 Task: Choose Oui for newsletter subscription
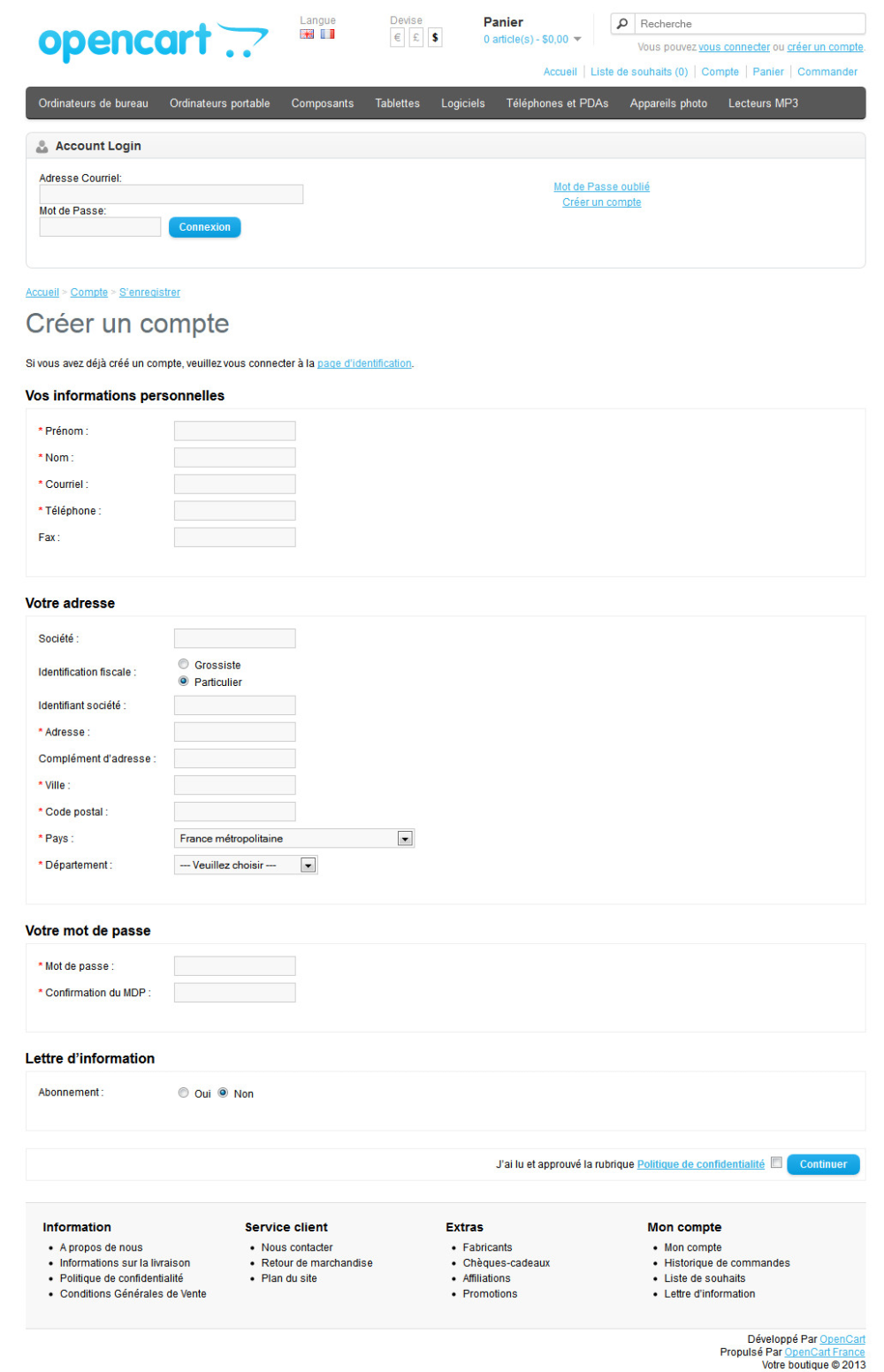184,1093
